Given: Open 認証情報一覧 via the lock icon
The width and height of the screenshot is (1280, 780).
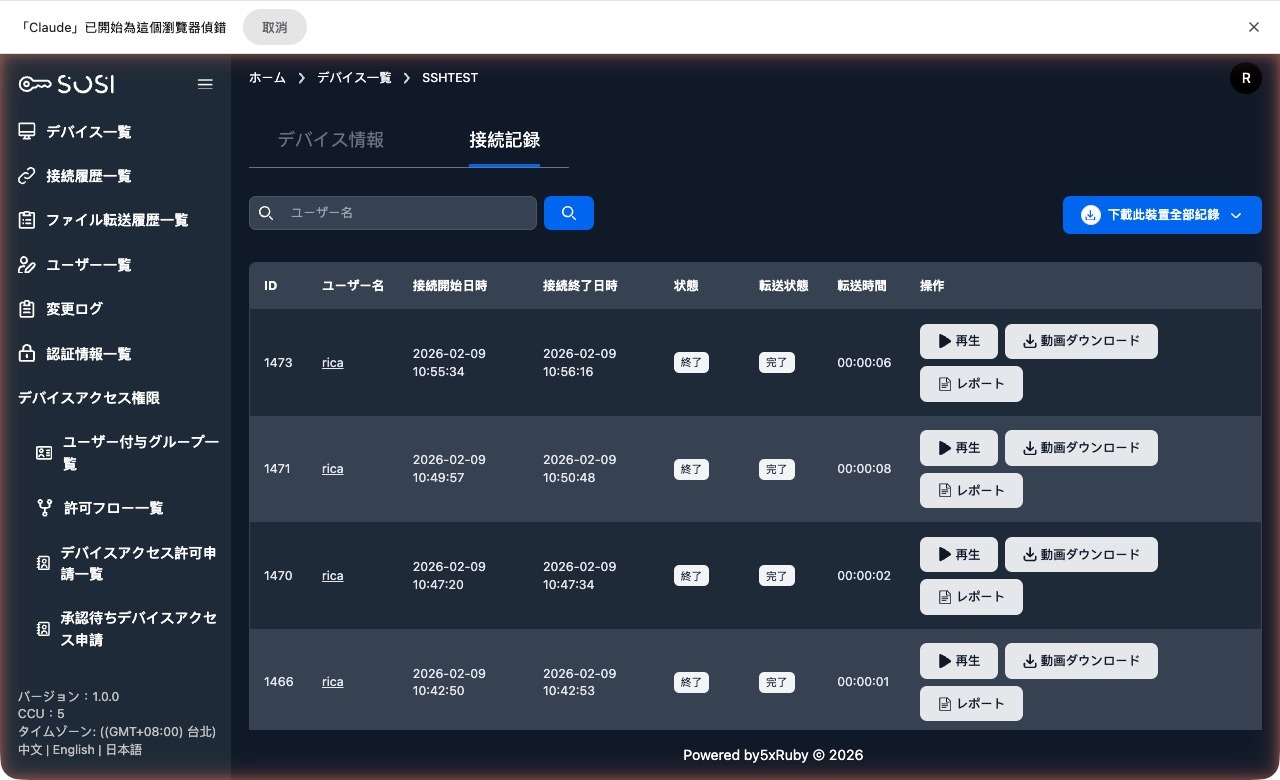Looking at the screenshot, I should tap(27, 353).
